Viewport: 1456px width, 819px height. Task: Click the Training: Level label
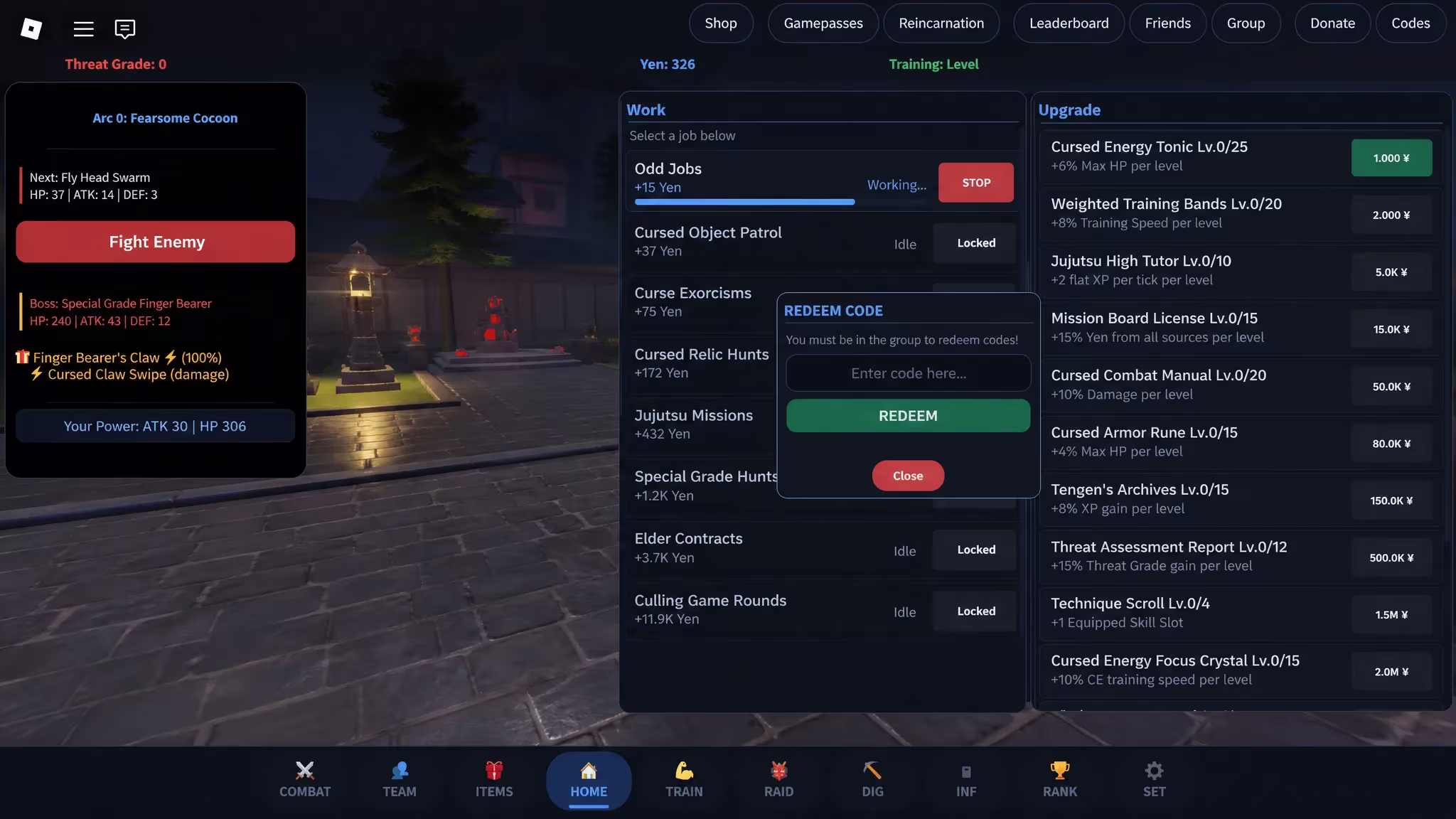point(933,64)
